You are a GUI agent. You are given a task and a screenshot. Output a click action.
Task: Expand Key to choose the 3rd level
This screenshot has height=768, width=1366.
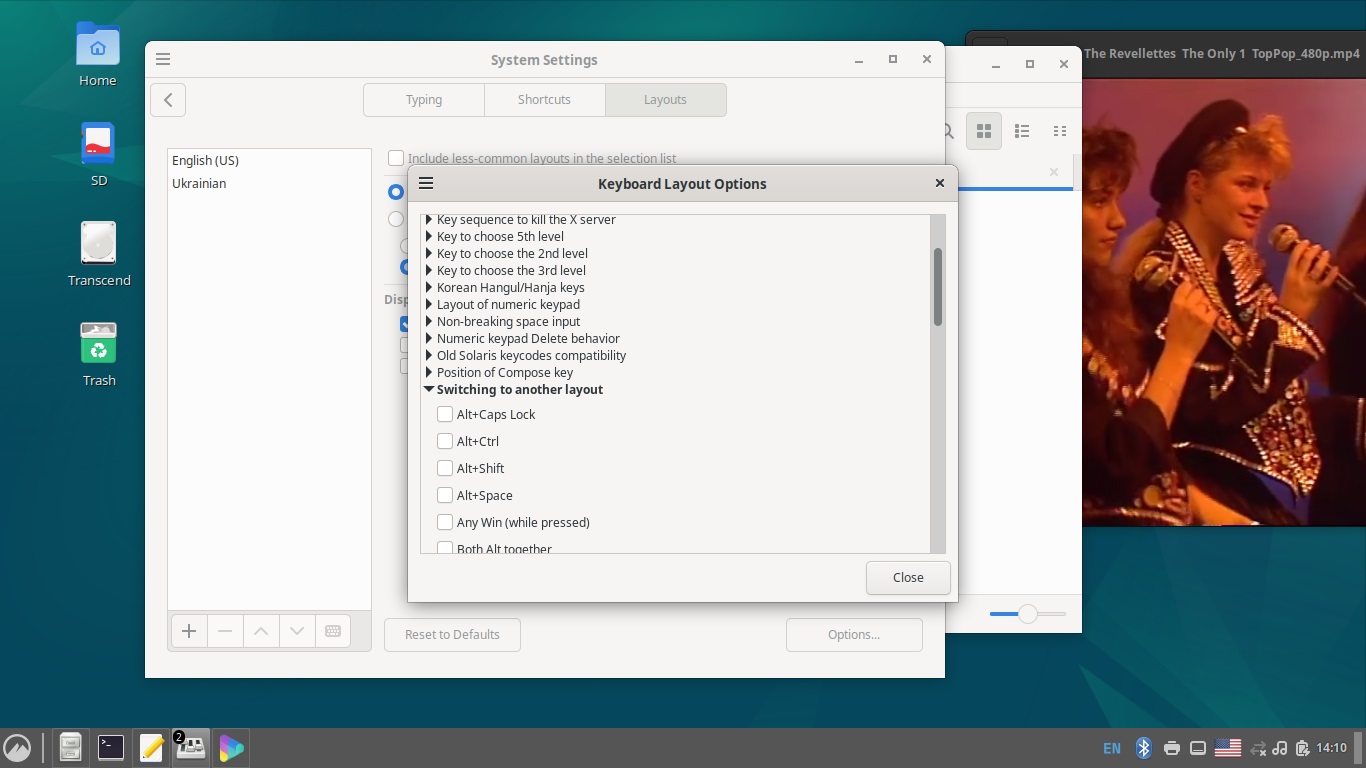(x=429, y=270)
